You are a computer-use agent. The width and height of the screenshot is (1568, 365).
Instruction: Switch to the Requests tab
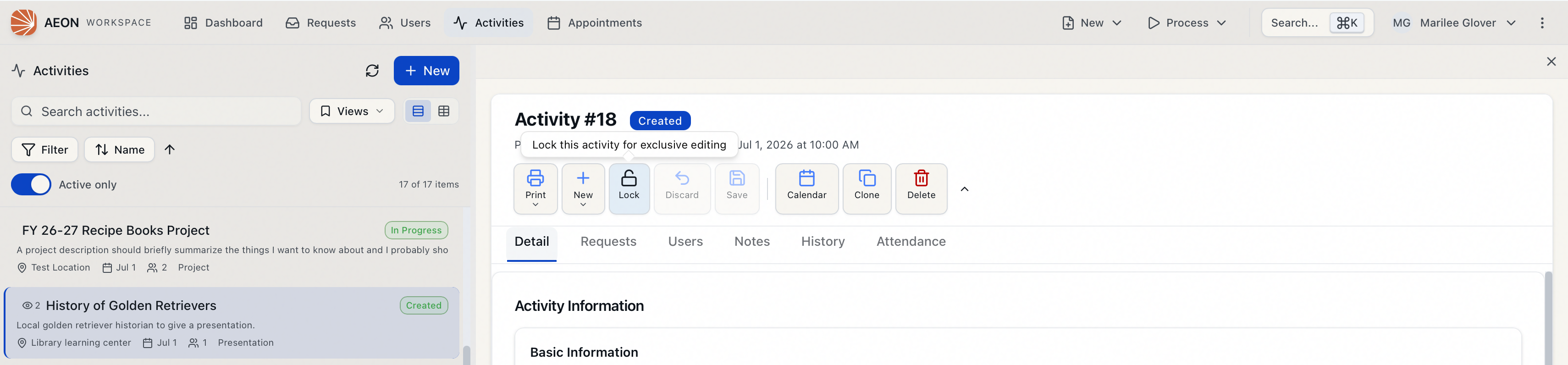click(608, 242)
